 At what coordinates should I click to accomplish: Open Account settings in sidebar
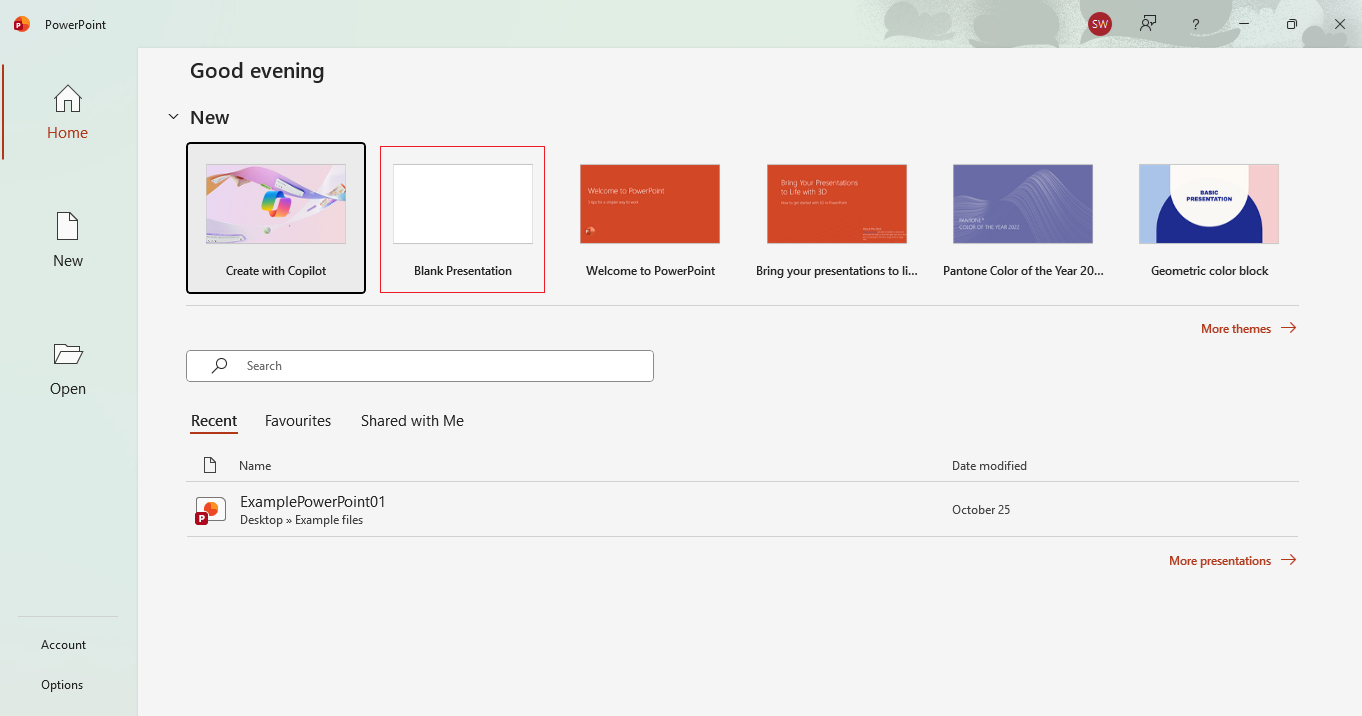(64, 645)
